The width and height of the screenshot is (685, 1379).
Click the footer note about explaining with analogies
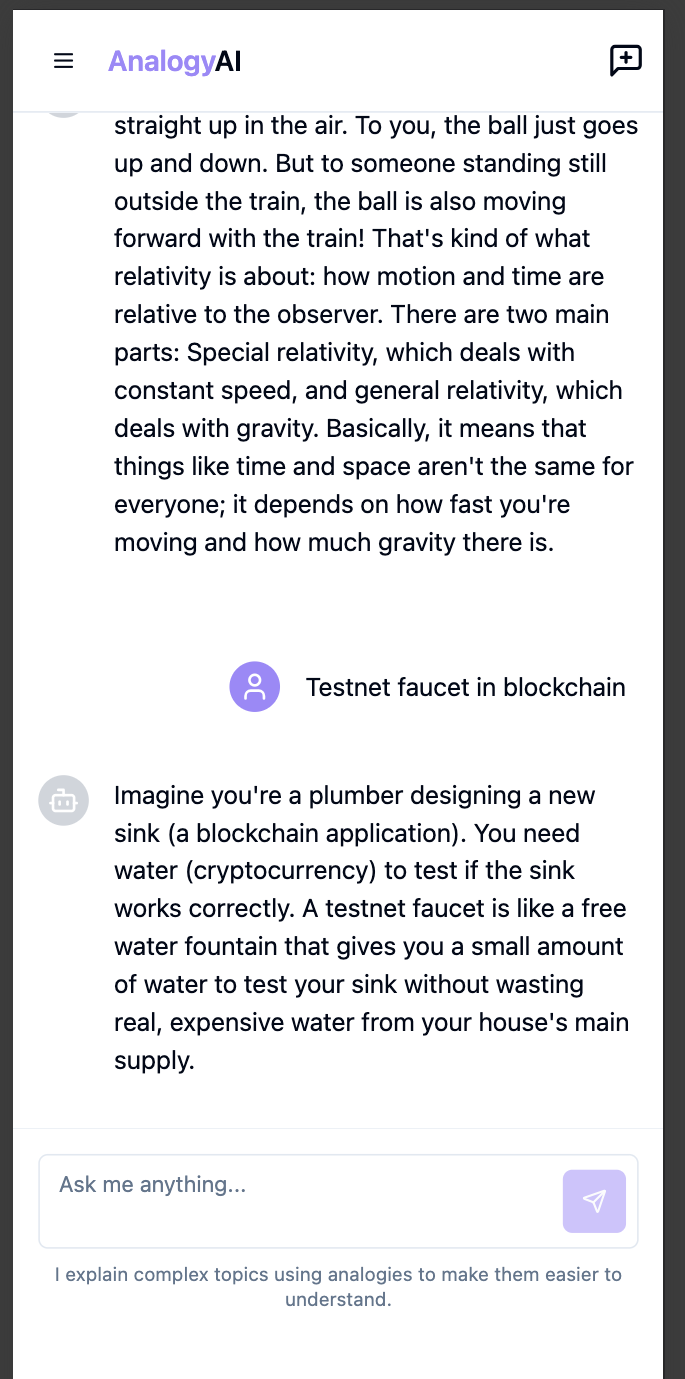(338, 1287)
